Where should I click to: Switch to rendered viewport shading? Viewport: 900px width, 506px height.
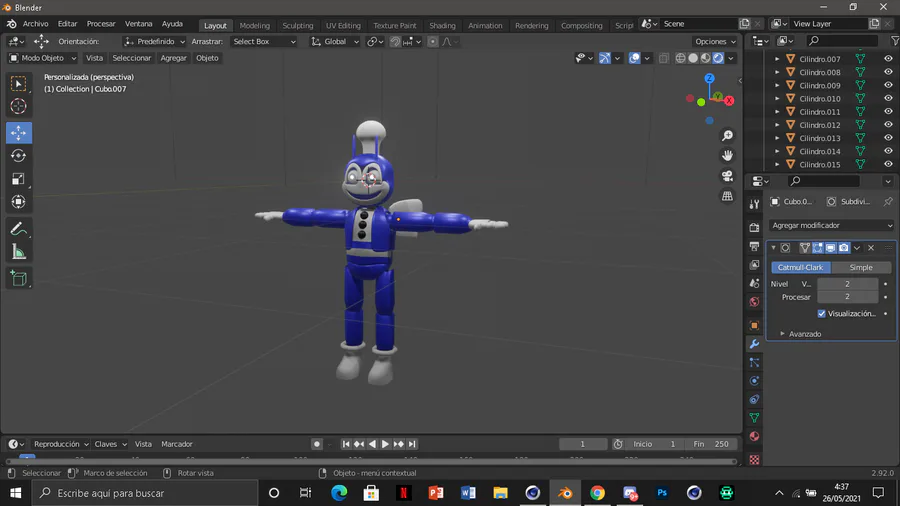(718, 58)
